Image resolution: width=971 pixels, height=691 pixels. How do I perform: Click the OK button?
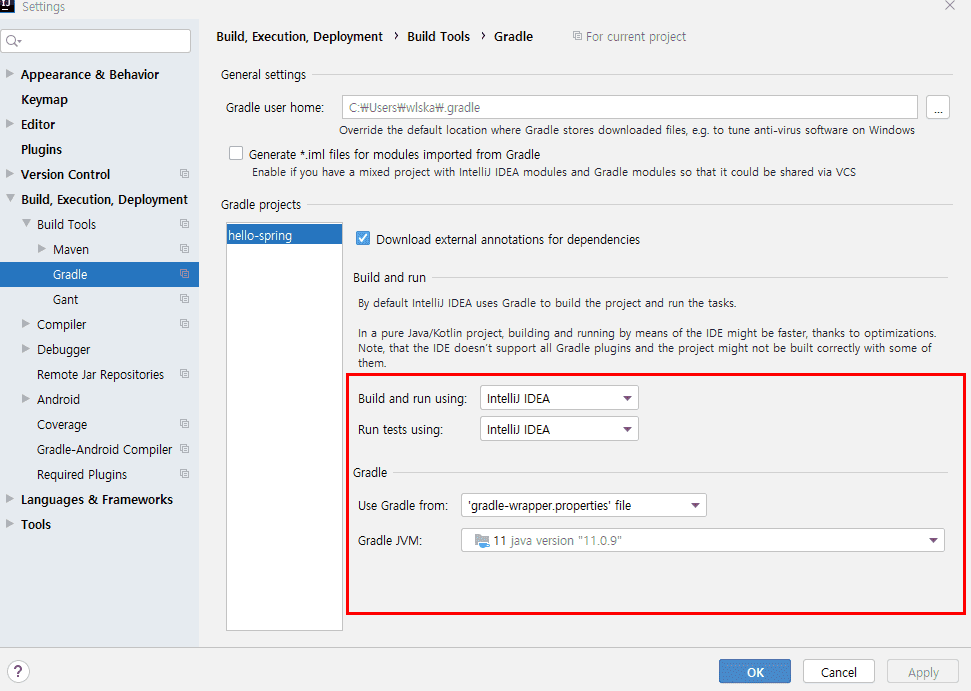point(755,672)
